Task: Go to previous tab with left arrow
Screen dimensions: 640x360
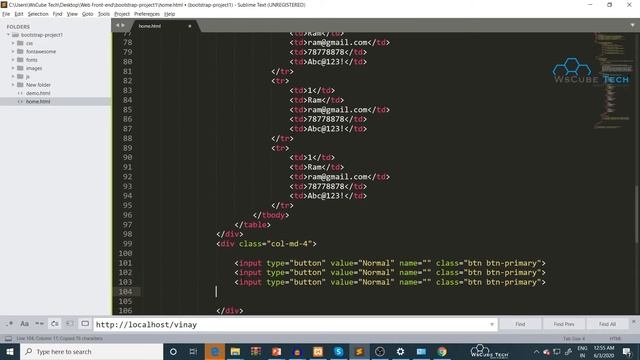Action: tap(117, 25)
